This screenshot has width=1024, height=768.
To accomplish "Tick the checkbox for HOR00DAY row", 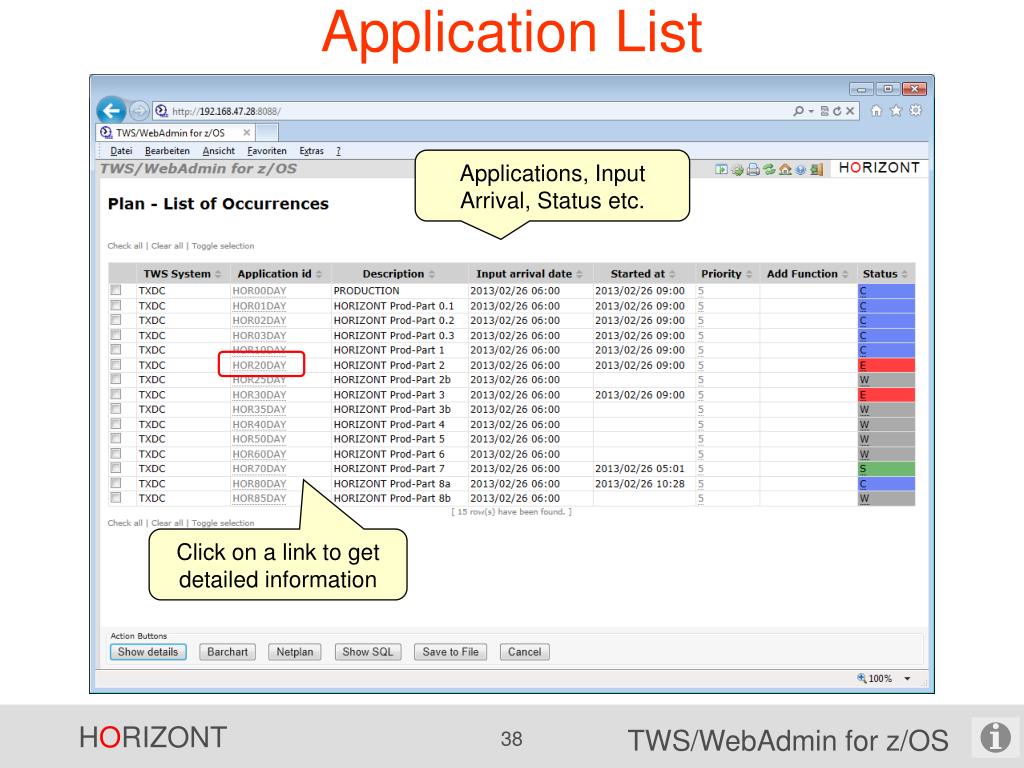I will (x=116, y=290).
